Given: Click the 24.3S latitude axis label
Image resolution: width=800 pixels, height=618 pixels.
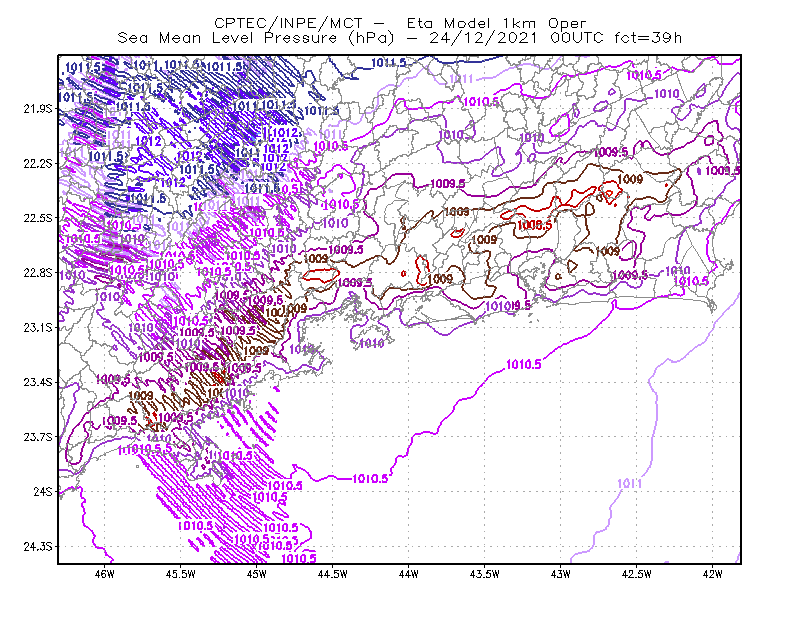Looking at the screenshot, I should [x=38, y=547].
